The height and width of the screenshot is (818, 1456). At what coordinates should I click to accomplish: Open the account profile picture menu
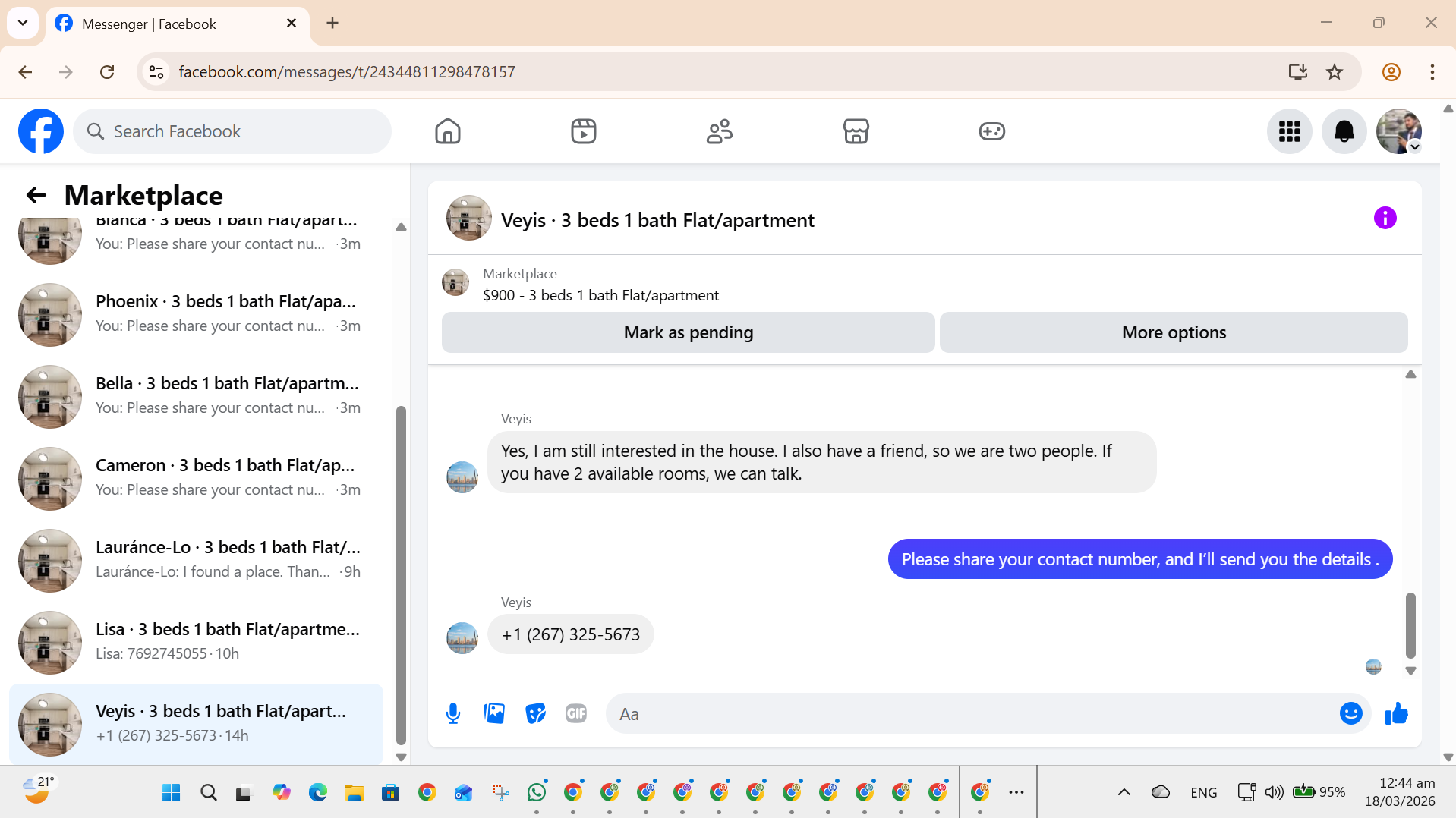click(x=1399, y=131)
